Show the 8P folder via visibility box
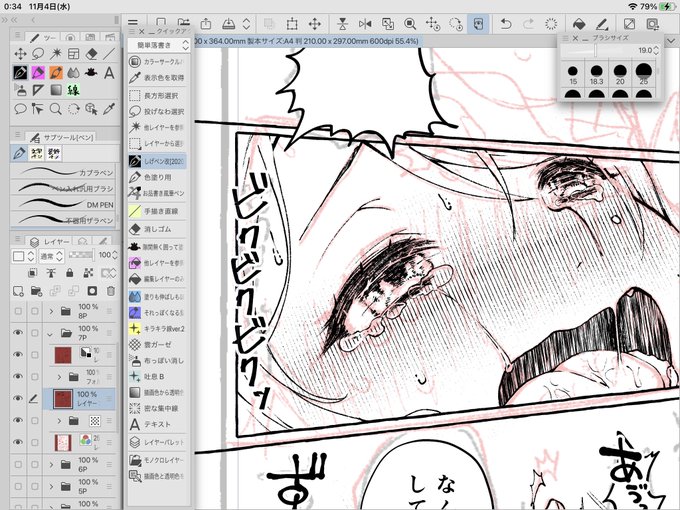Image resolution: width=680 pixels, height=510 pixels. click(18, 311)
